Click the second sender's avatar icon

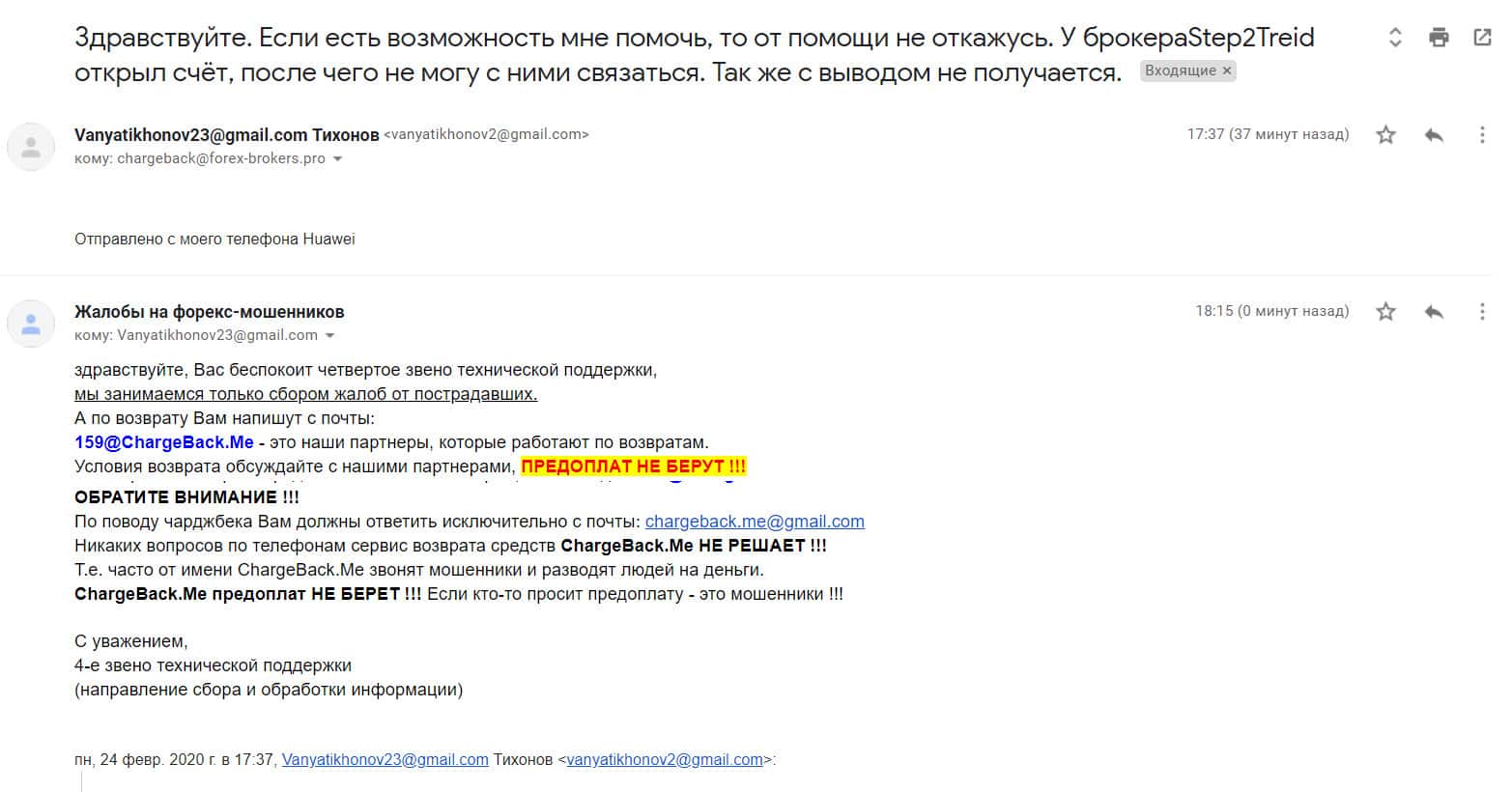tap(31, 324)
